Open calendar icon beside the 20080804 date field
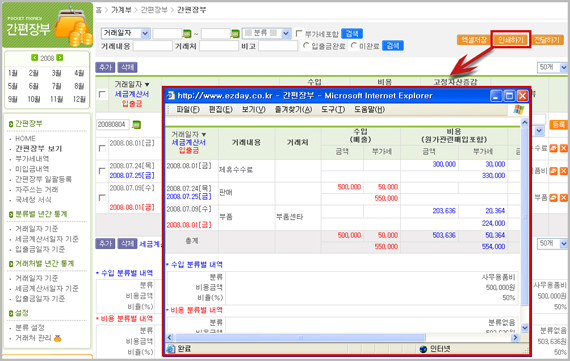570x361 pixels. point(136,125)
